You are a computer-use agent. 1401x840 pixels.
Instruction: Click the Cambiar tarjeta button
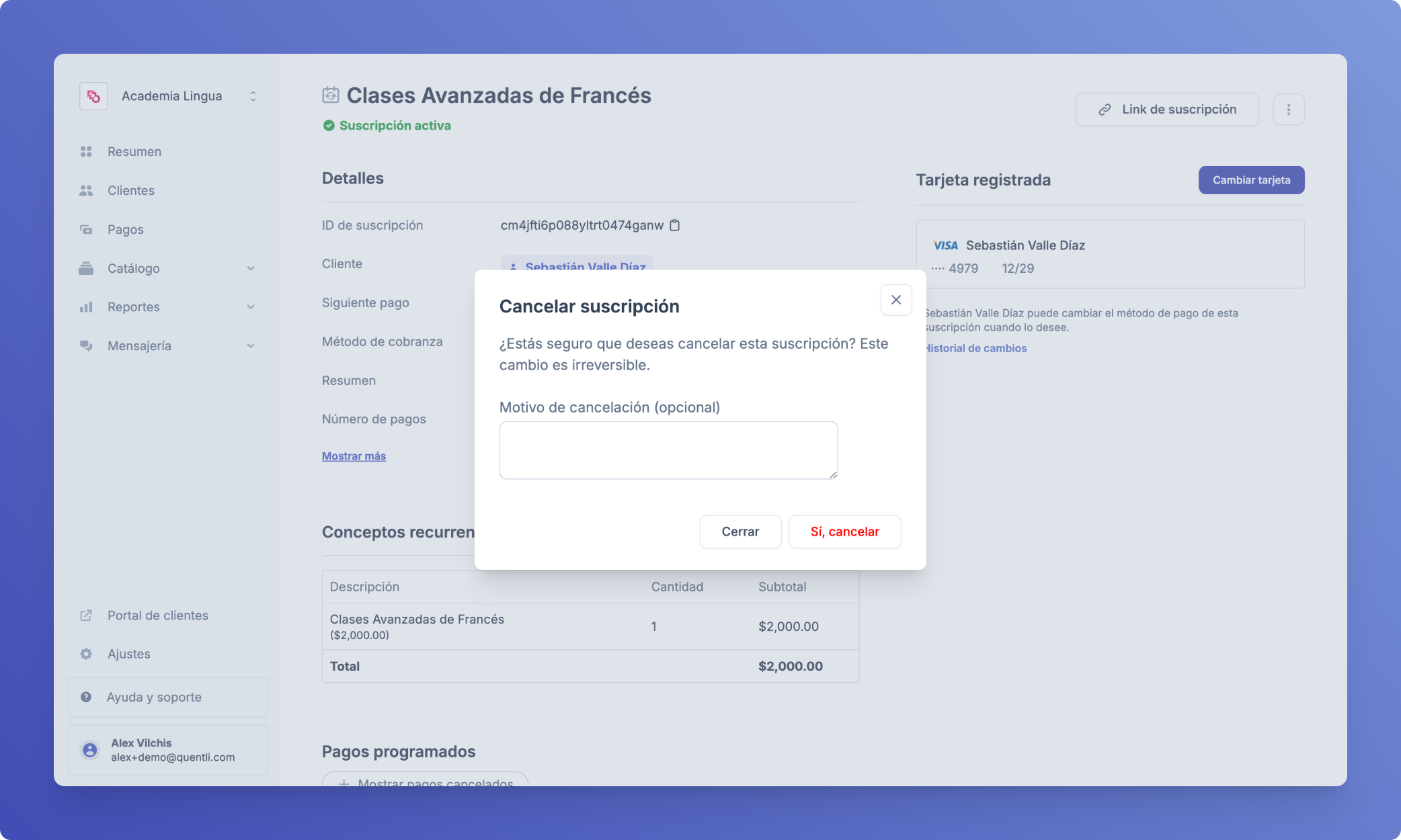1251,180
